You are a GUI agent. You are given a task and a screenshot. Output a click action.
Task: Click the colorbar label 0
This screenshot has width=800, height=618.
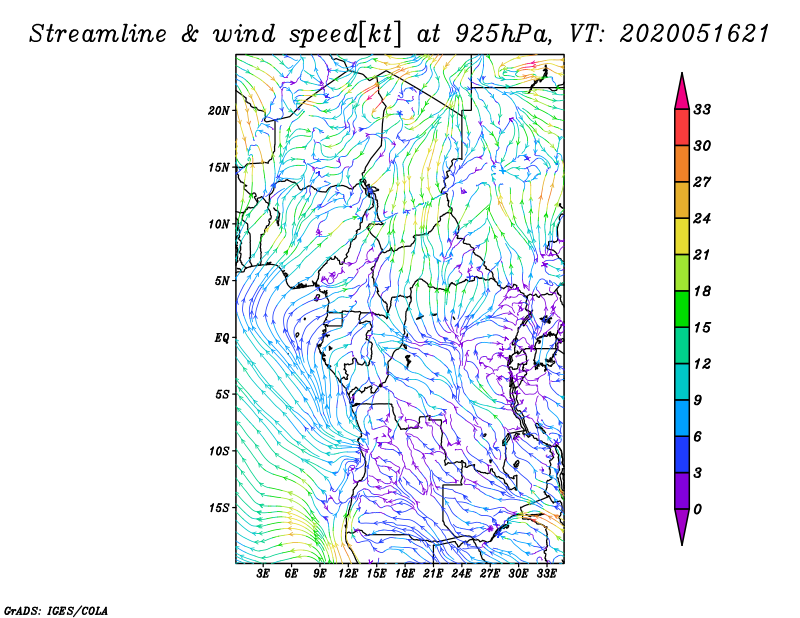pos(697,509)
